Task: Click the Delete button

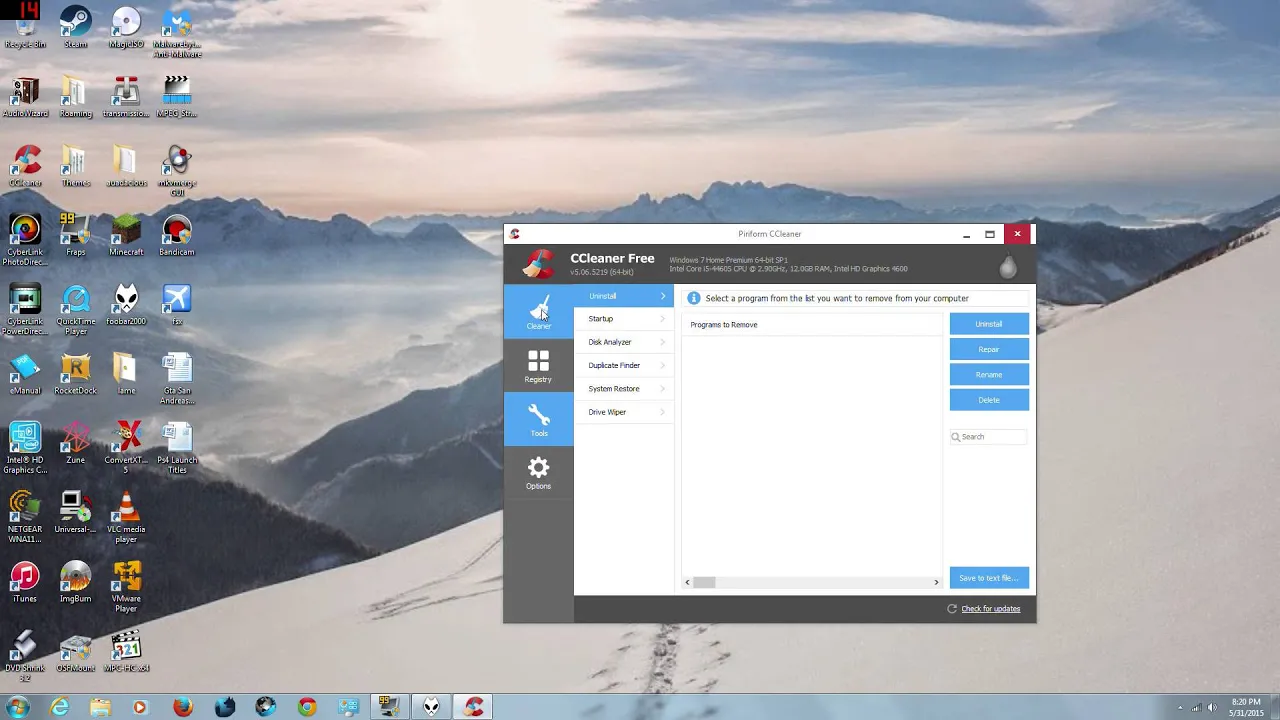Action: 989,400
